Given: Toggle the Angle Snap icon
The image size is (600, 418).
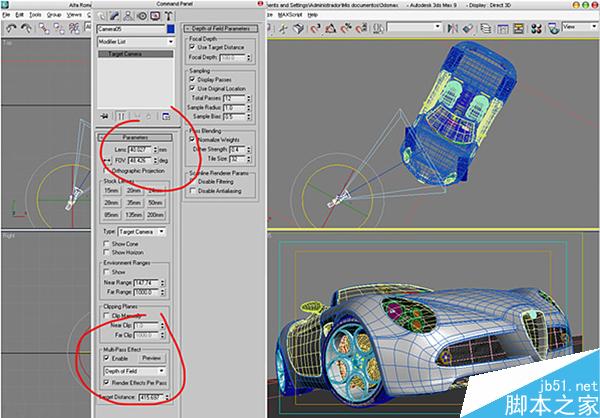Looking at the screenshot, I should click(331, 29).
